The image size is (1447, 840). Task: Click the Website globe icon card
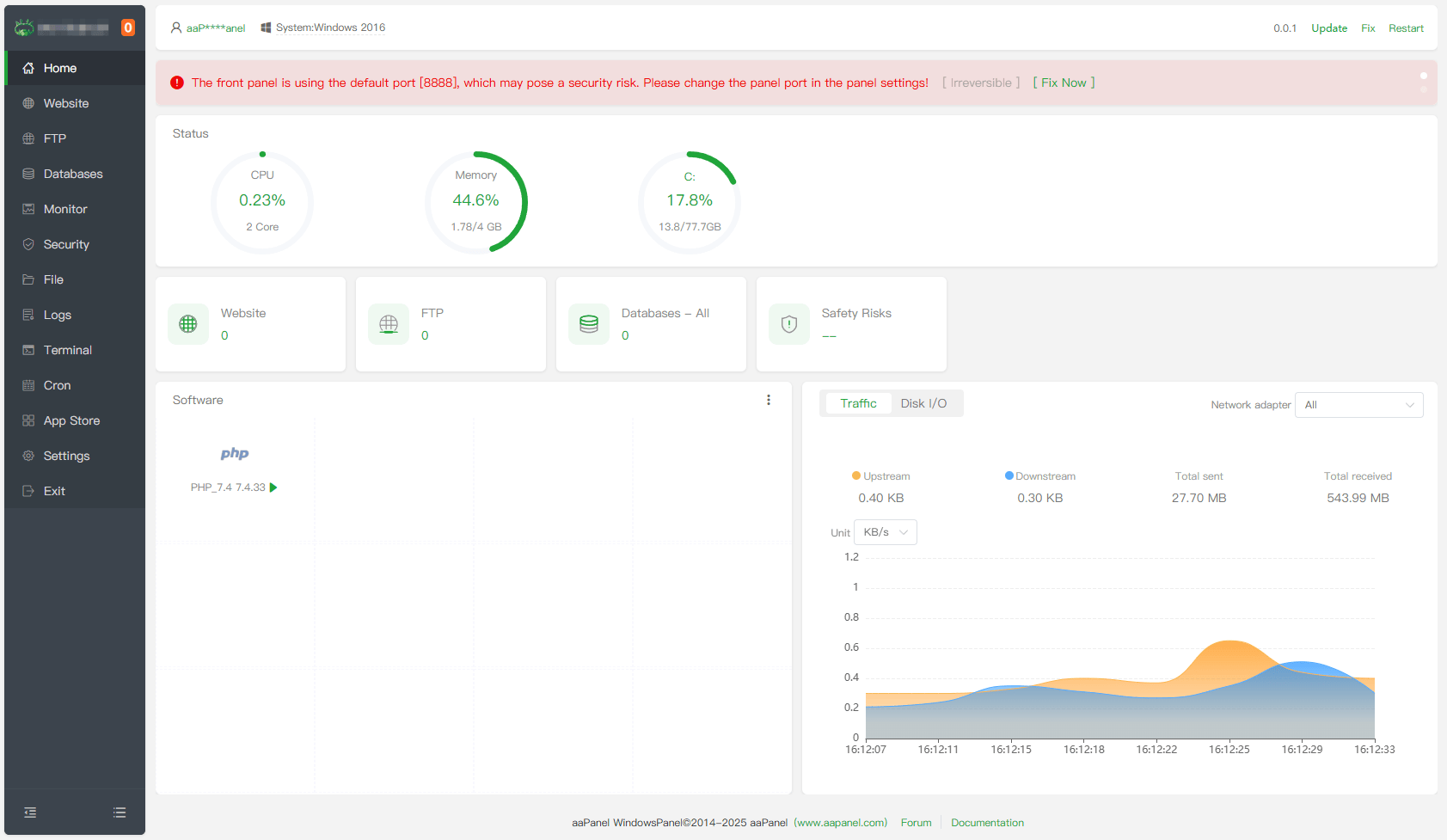click(x=188, y=324)
